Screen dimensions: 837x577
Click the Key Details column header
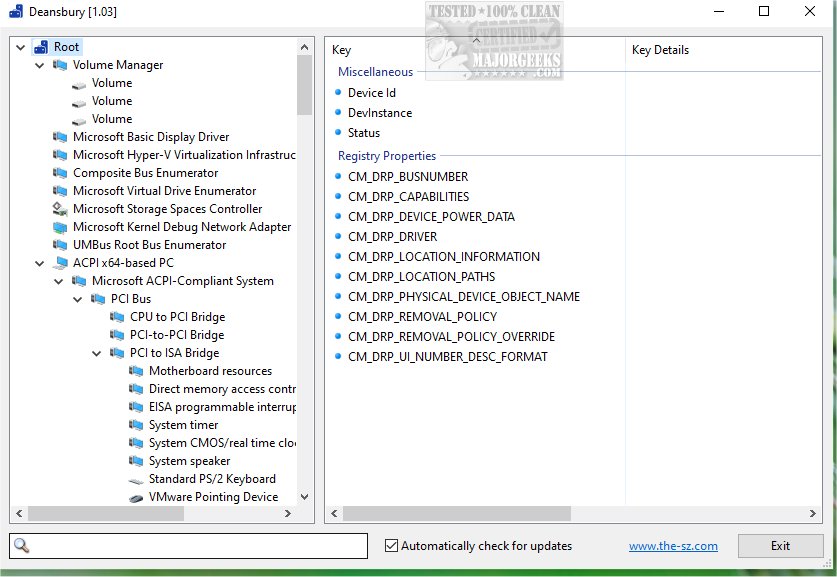723,50
